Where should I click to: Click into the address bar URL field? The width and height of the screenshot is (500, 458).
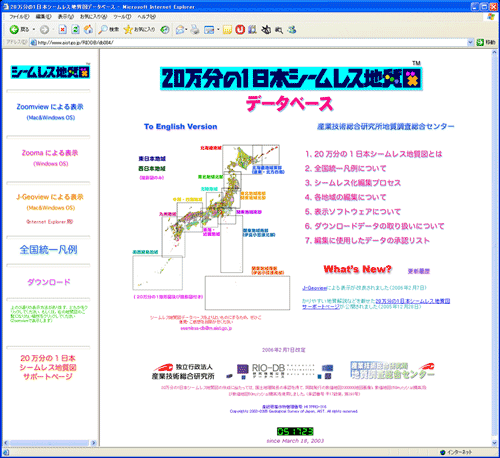click(248, 42)
